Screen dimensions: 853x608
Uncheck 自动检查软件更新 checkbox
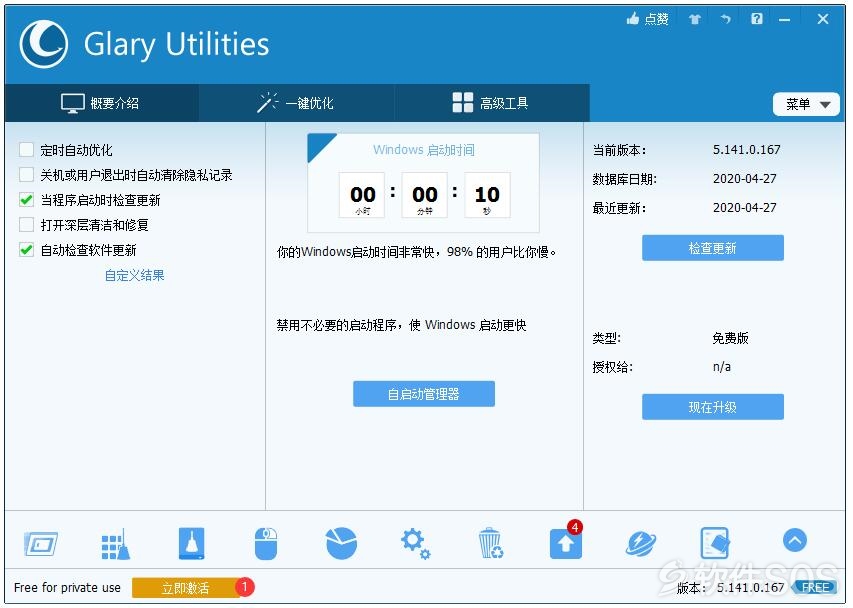tap(26, 250)
